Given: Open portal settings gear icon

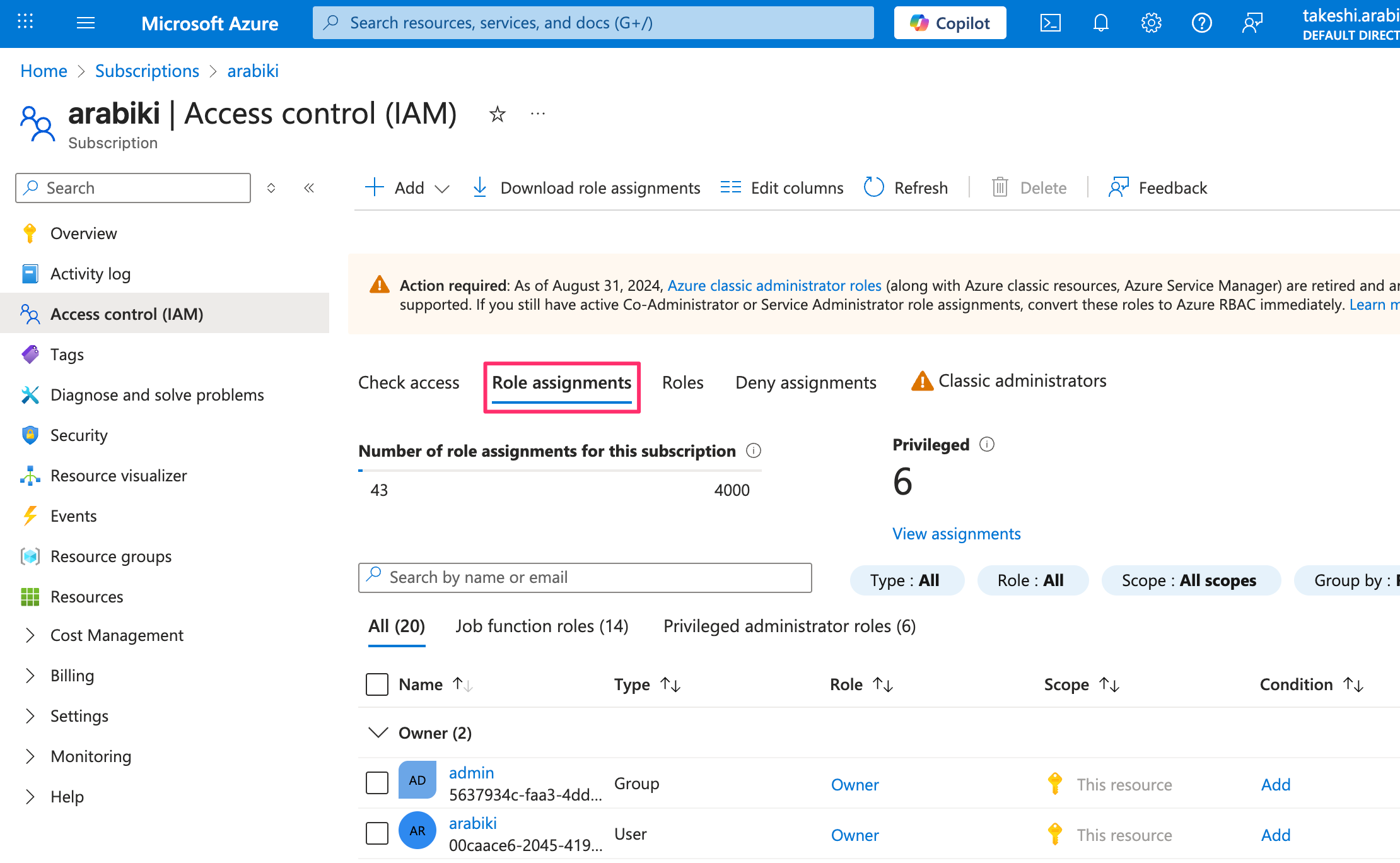Looking at the screenshot, I should (x=1151, y=23).
